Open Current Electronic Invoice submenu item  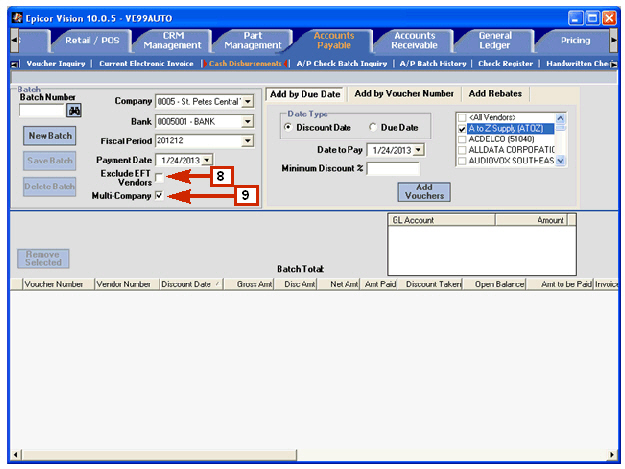click(146, 63)
